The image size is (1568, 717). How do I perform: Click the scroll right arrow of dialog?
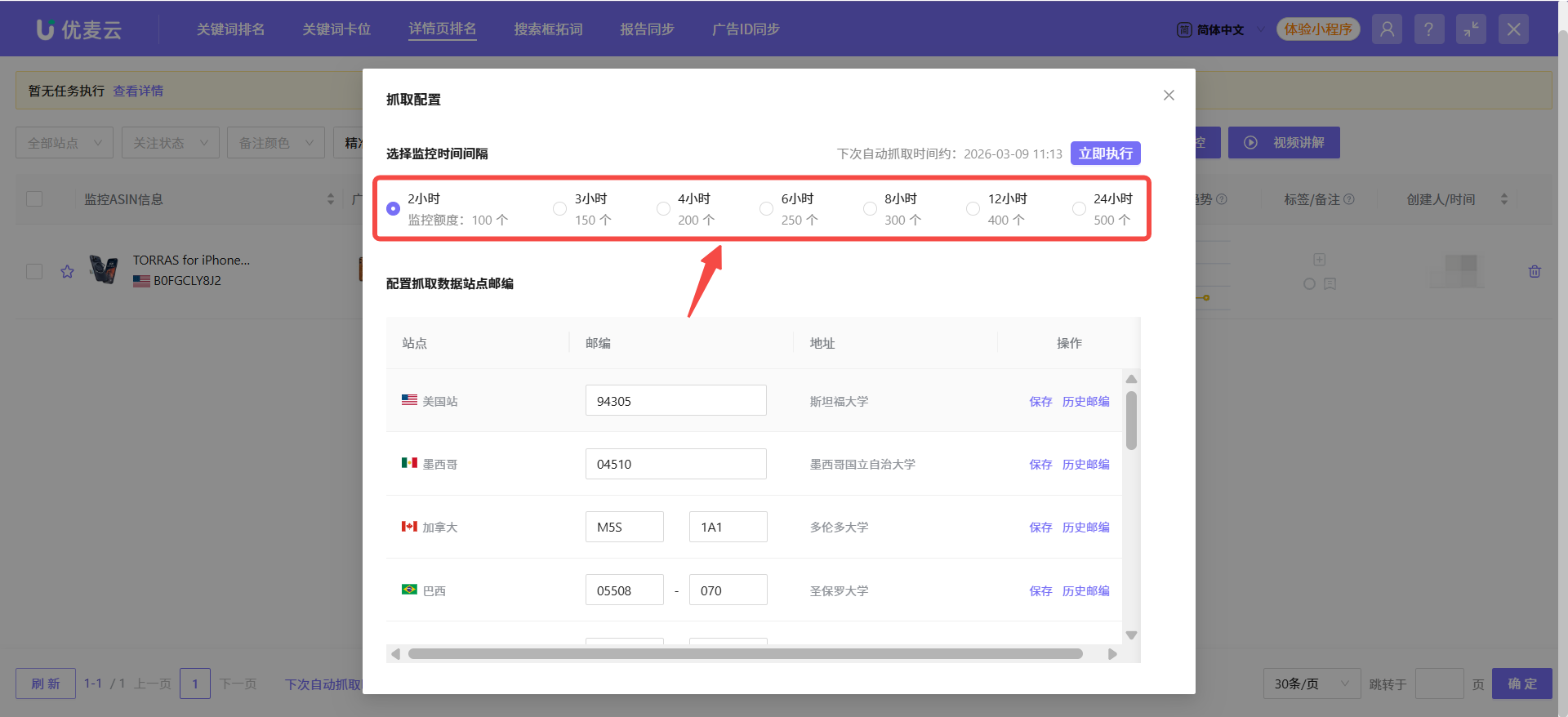(1111, 654)
